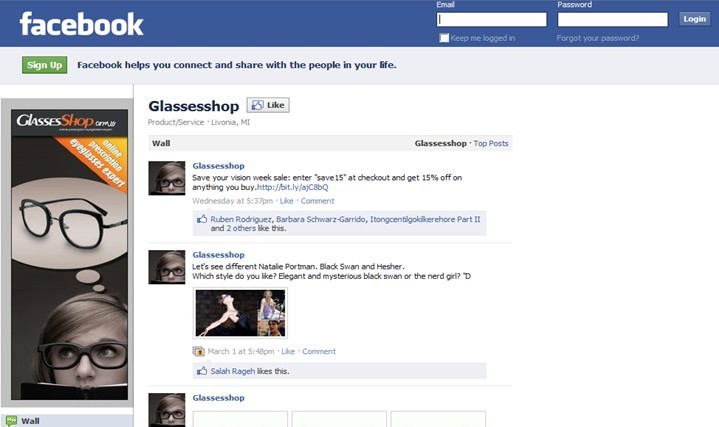
Task: Switch to Top Posts filter
Action: click(491, 143)
